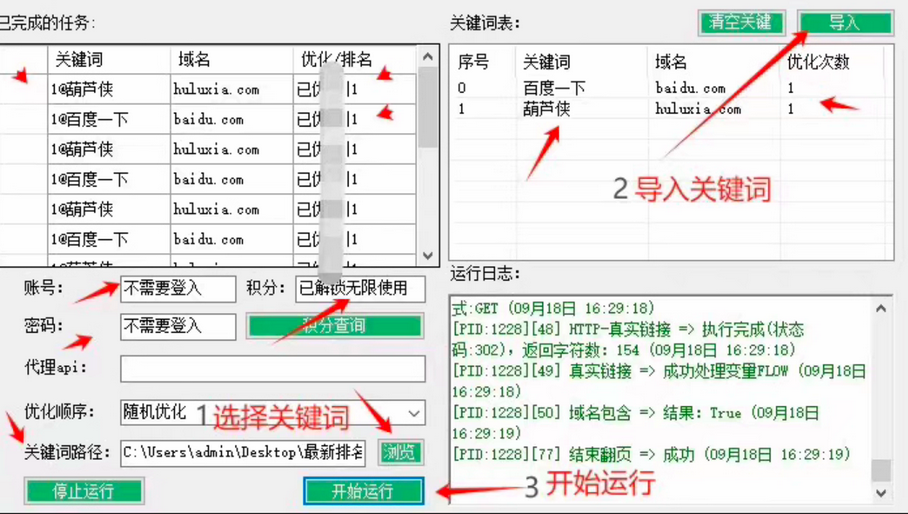Click the completed tasks scrollbar thumb

[x=428, y=107]
